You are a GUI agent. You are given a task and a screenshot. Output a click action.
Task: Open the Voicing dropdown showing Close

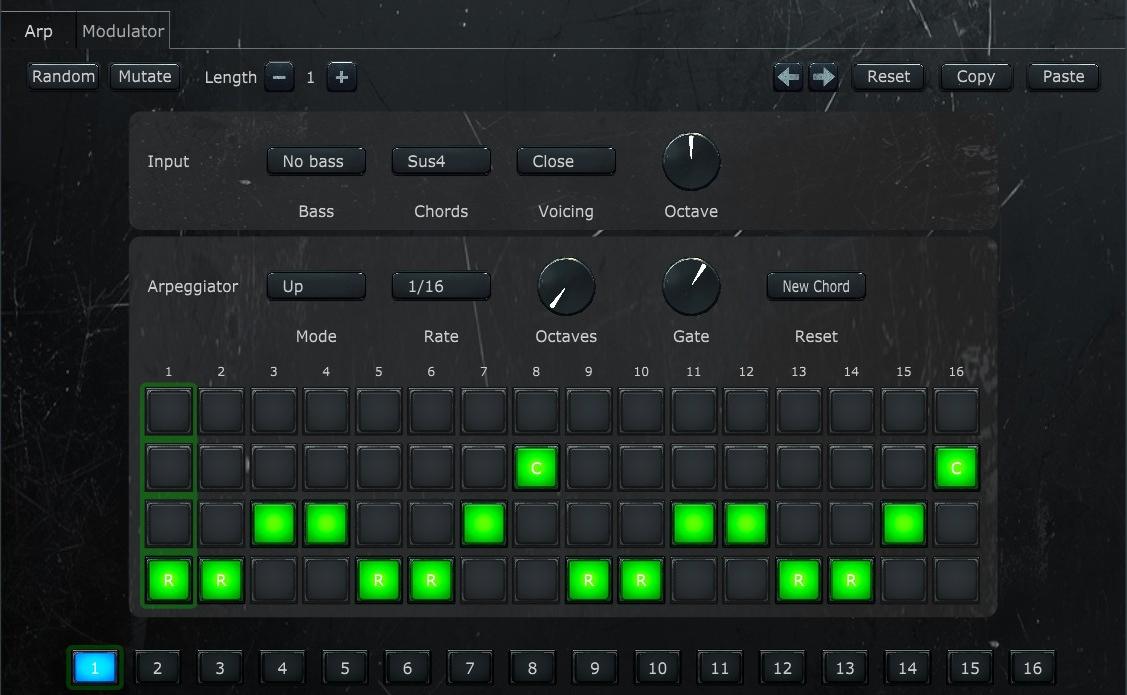tap(565, 160)
